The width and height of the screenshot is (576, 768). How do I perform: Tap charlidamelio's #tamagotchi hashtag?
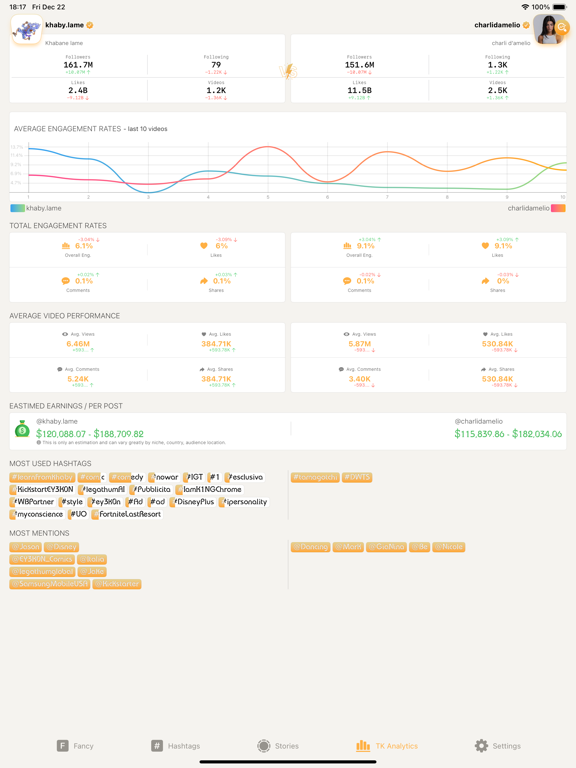(315, 477)
